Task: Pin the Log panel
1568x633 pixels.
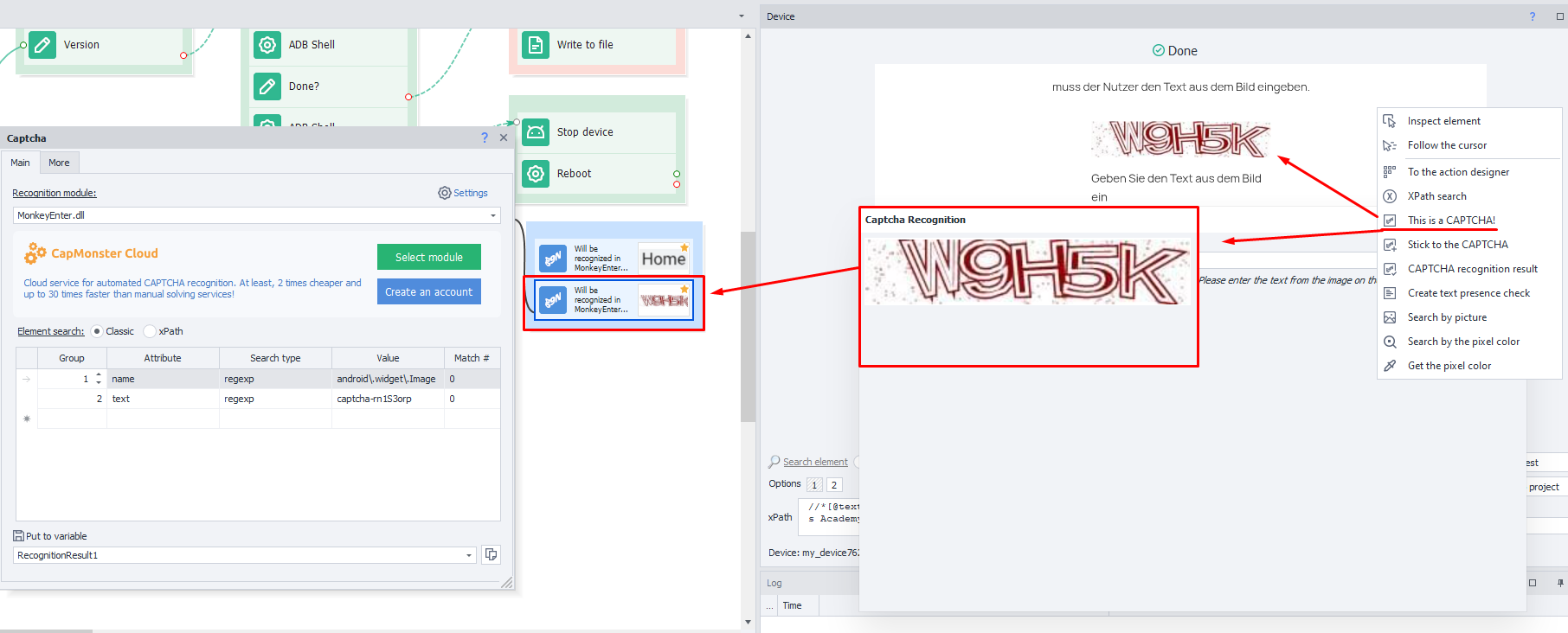Action: click(x=1560, y=583)
